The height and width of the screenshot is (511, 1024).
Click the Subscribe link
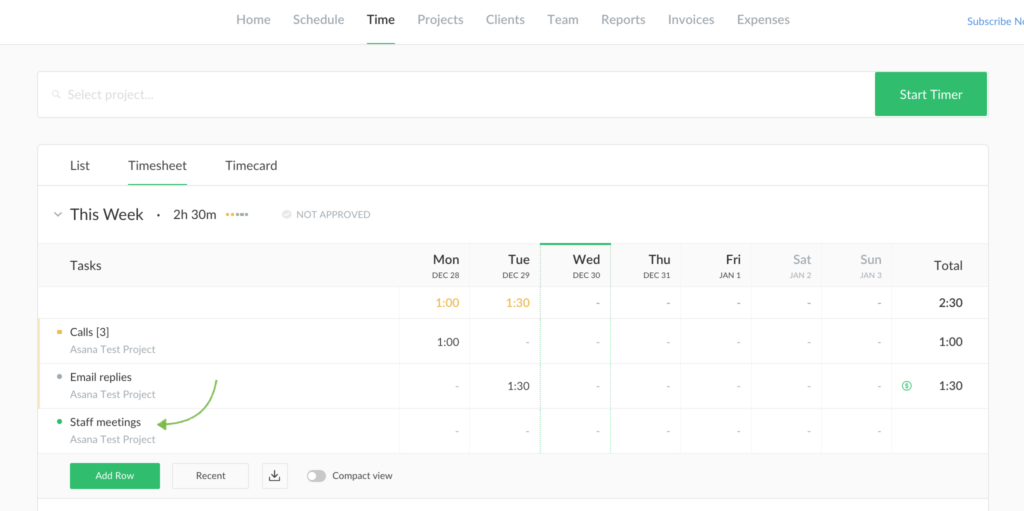995,22
